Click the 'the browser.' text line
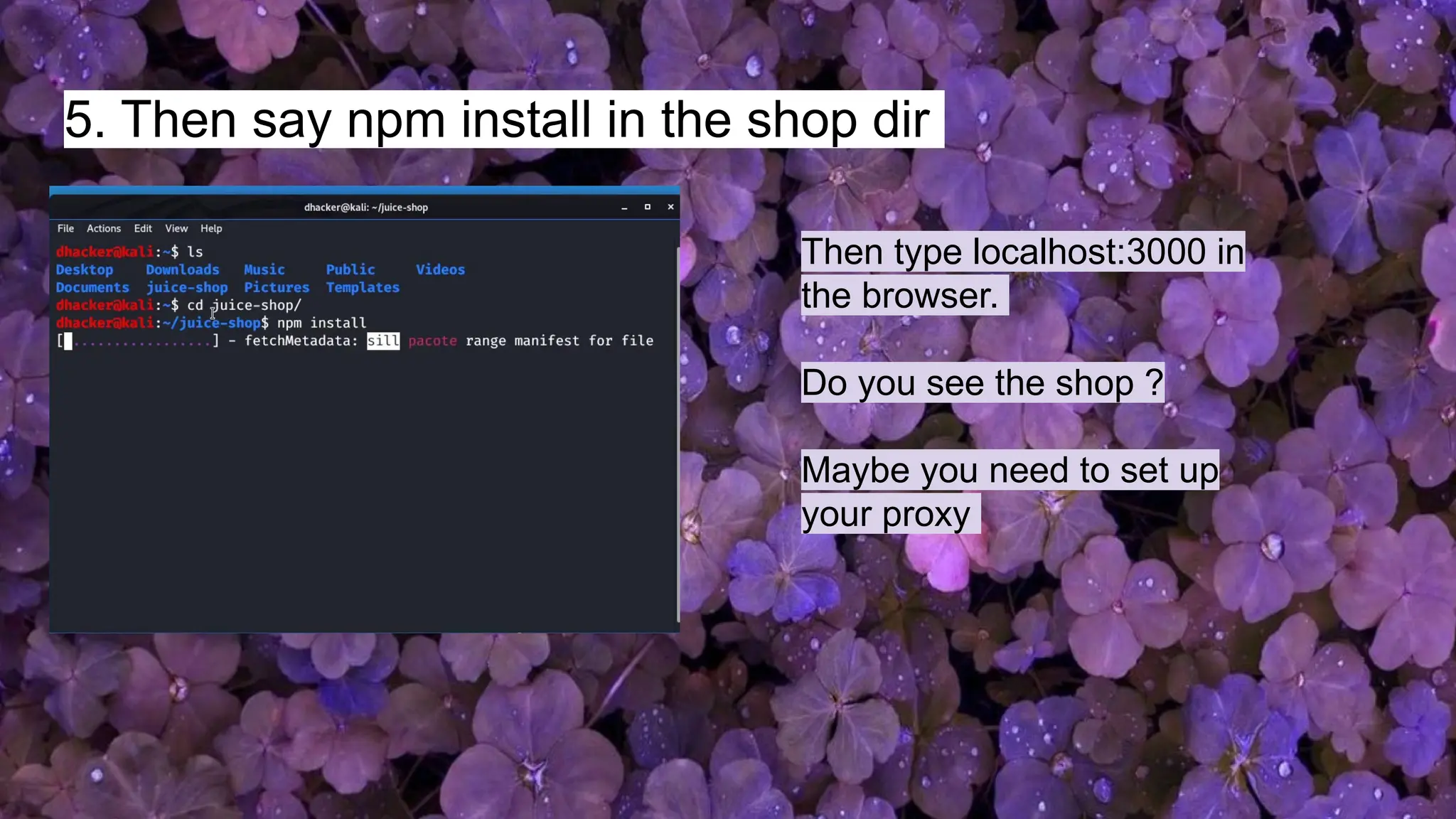1456x819 pixels. pyautogui.click(x=900, y=295)
